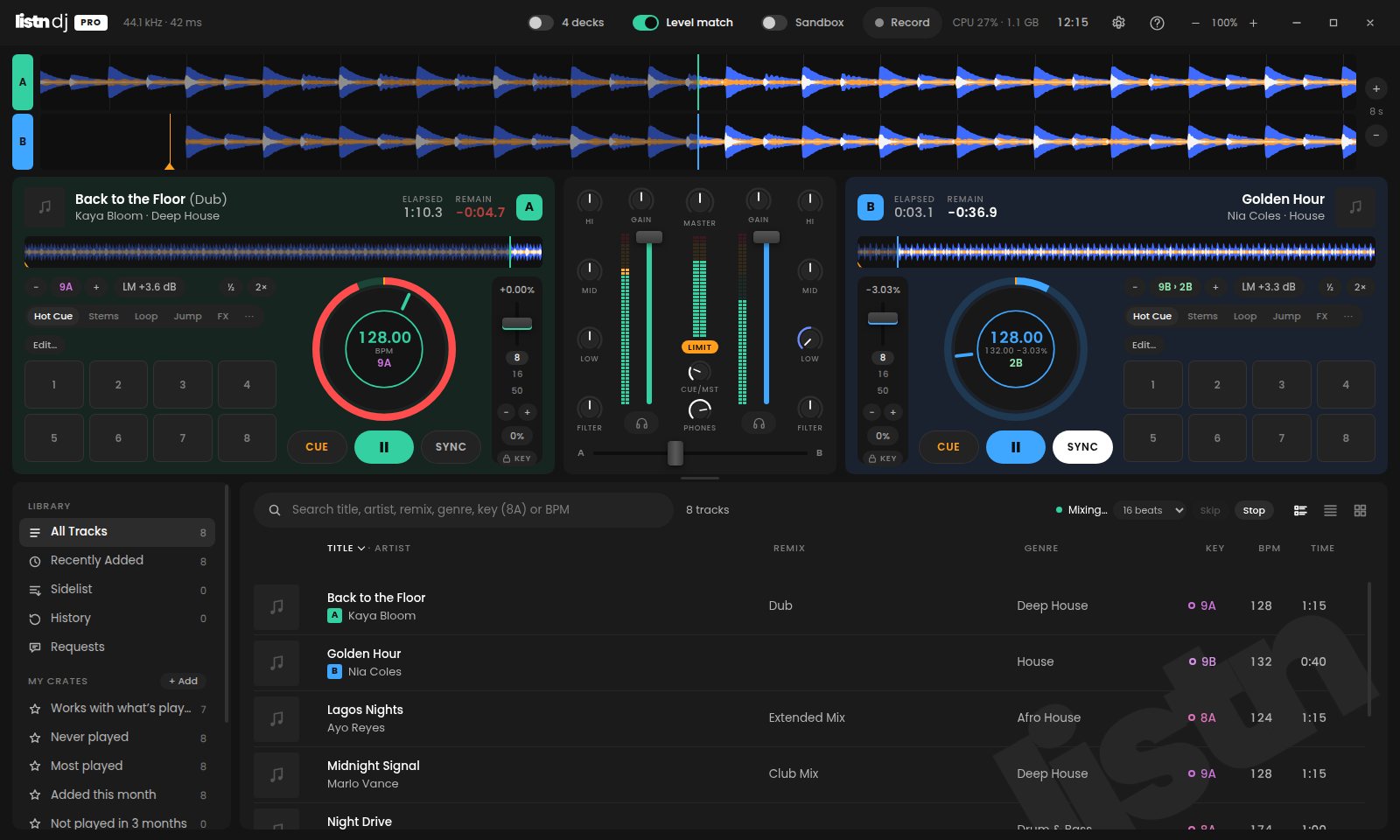
Task: Switch to grid view icon
Action: click(x=1360, y=510)
